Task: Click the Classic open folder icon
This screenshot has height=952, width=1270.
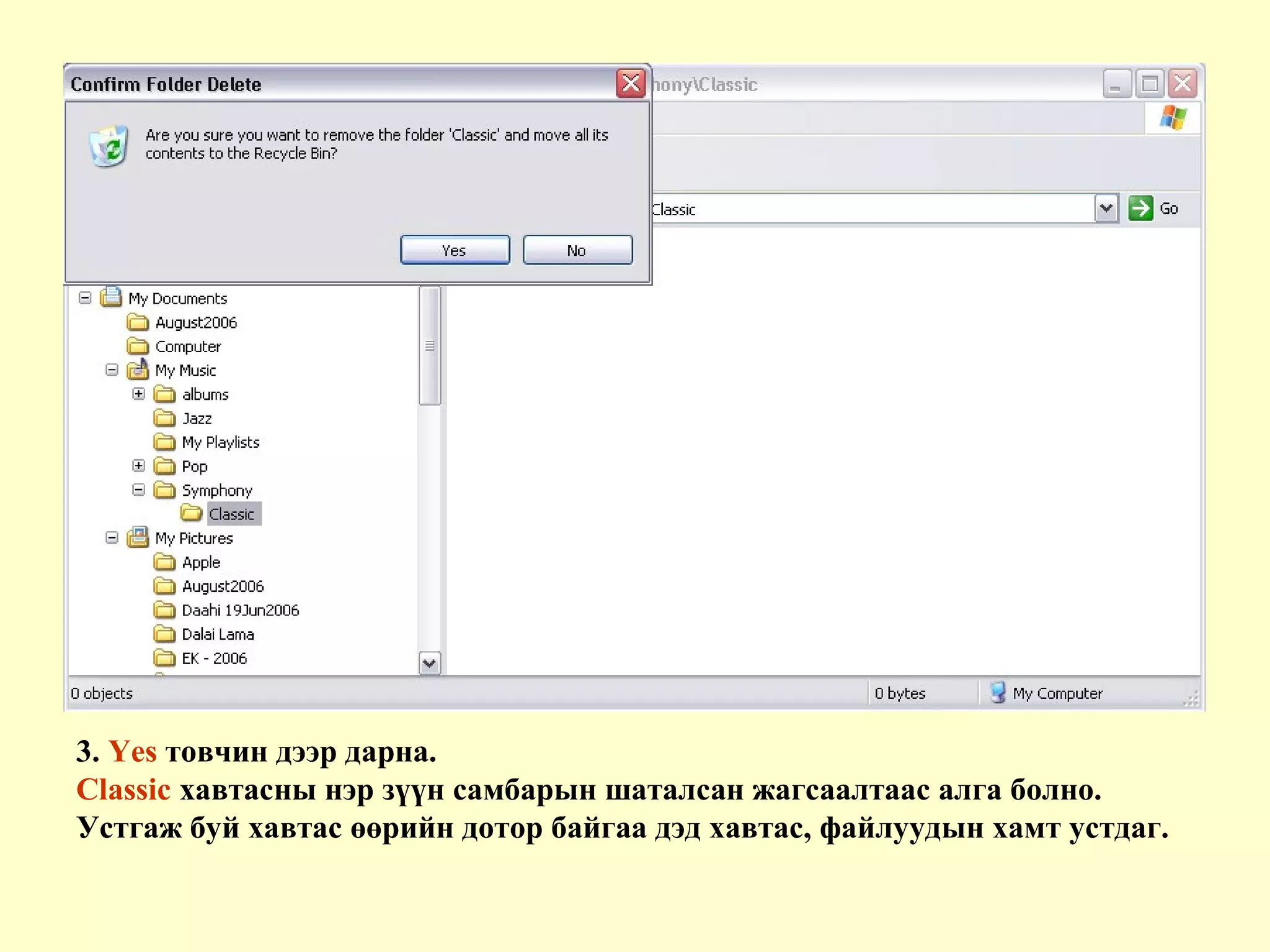Action: point(192,513)
